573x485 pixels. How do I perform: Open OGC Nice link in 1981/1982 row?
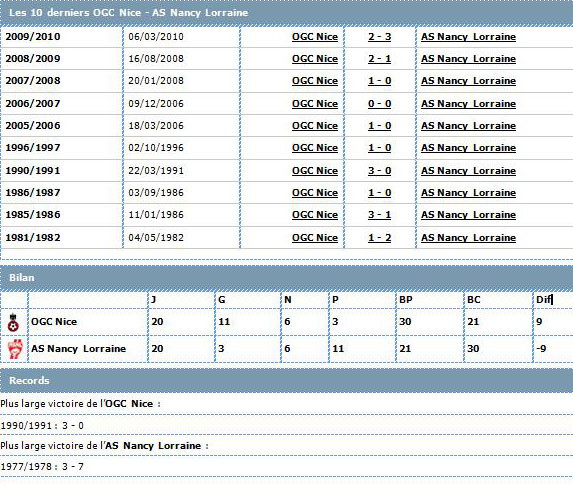point(315,238)
